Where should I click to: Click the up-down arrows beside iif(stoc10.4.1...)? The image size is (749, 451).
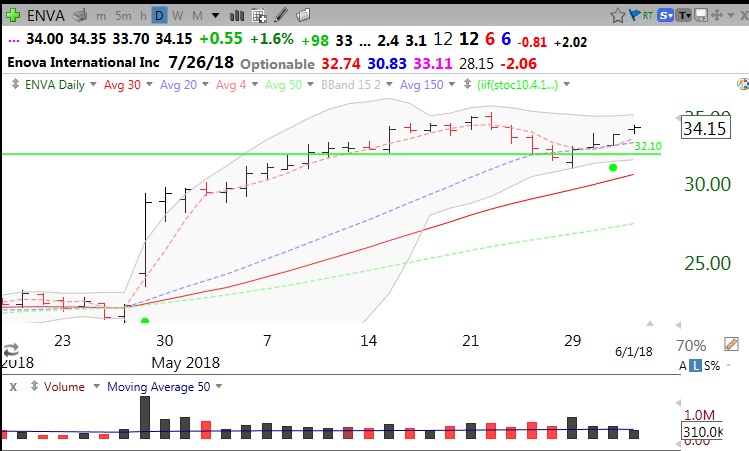[x=467, y=85]
